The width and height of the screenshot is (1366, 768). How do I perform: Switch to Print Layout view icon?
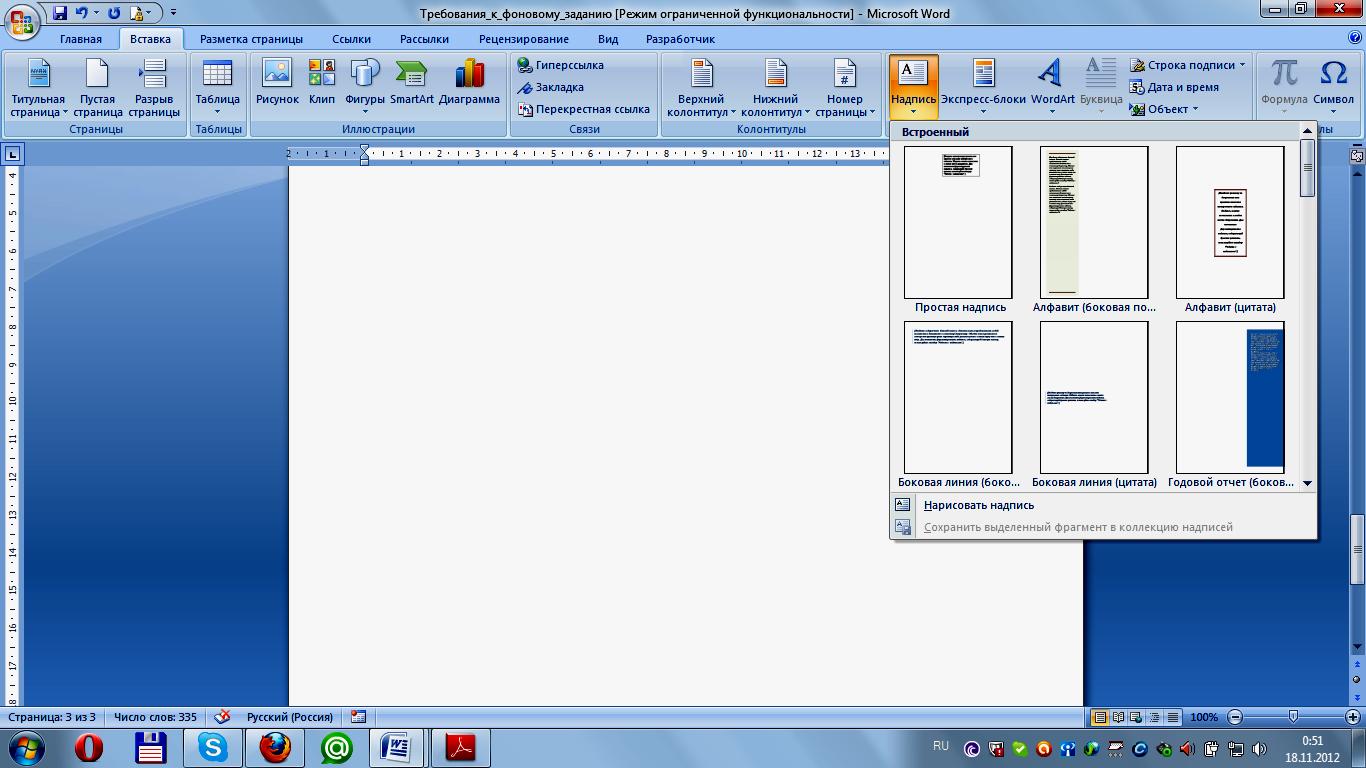pyautogui.click(x=1100, y=717)
